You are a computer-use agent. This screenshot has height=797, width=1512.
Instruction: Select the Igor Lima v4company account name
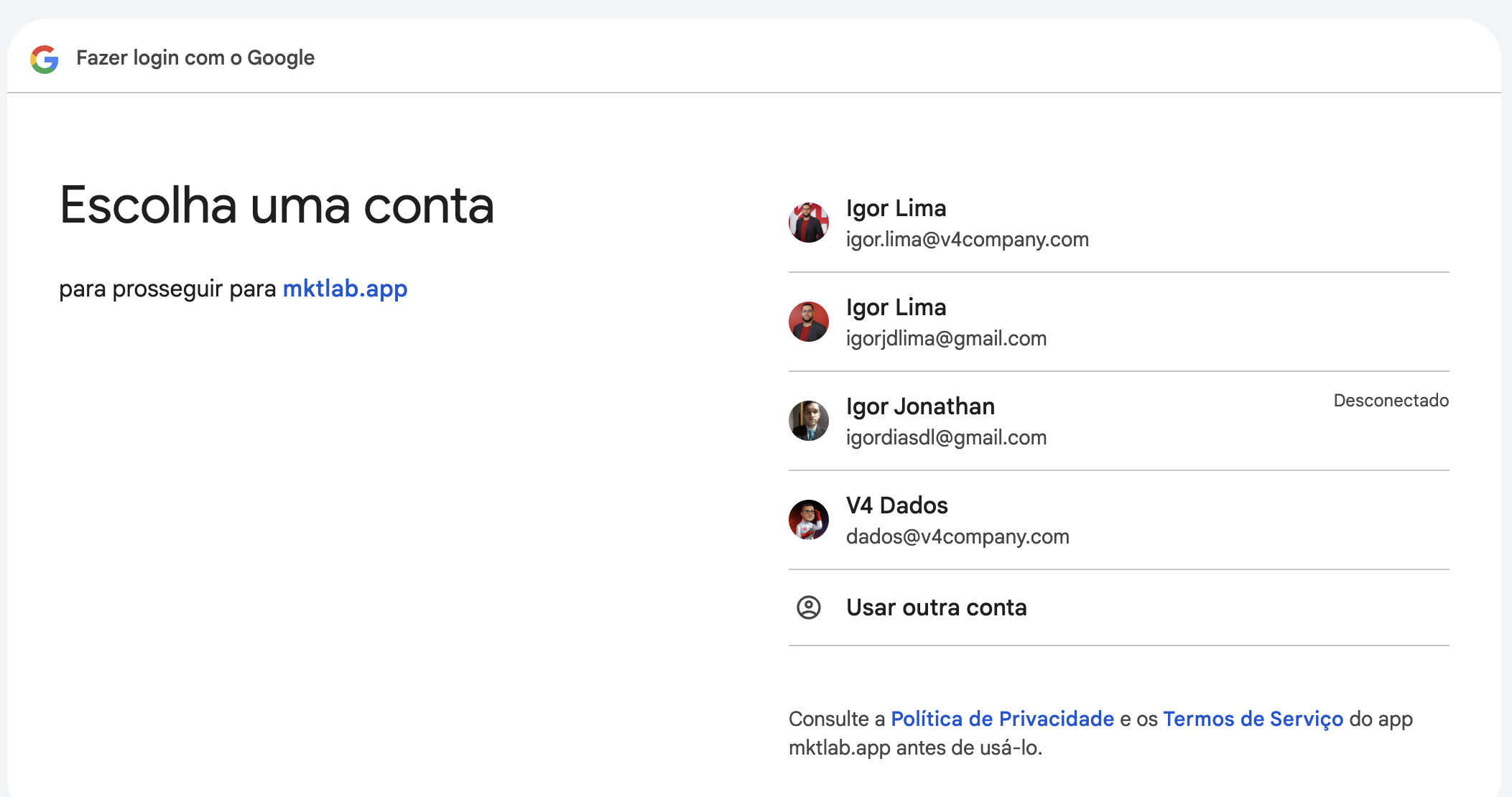click(x=896, y=208)
